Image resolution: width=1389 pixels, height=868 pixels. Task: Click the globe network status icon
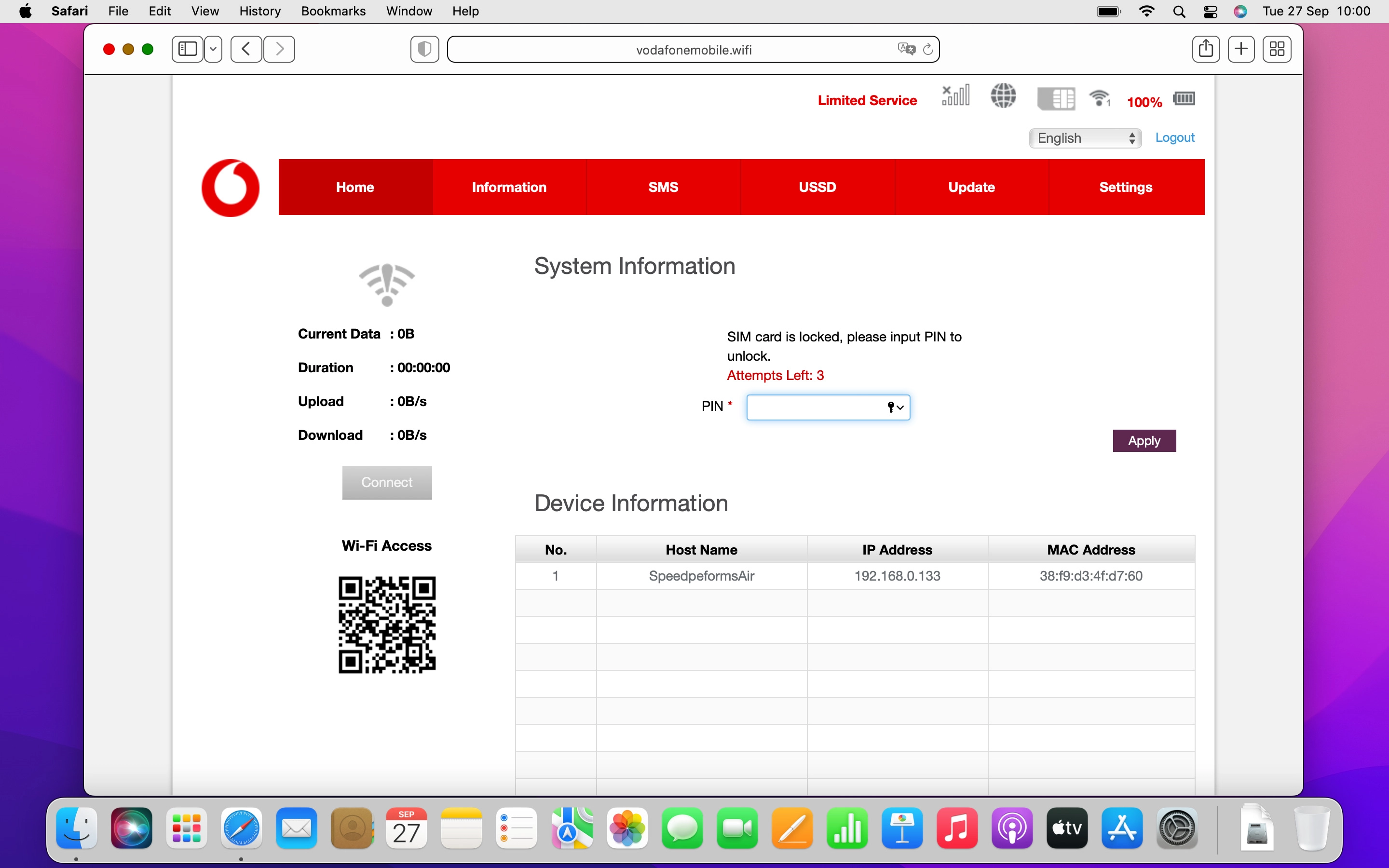pyautogui.click(x=1003, y=96)
